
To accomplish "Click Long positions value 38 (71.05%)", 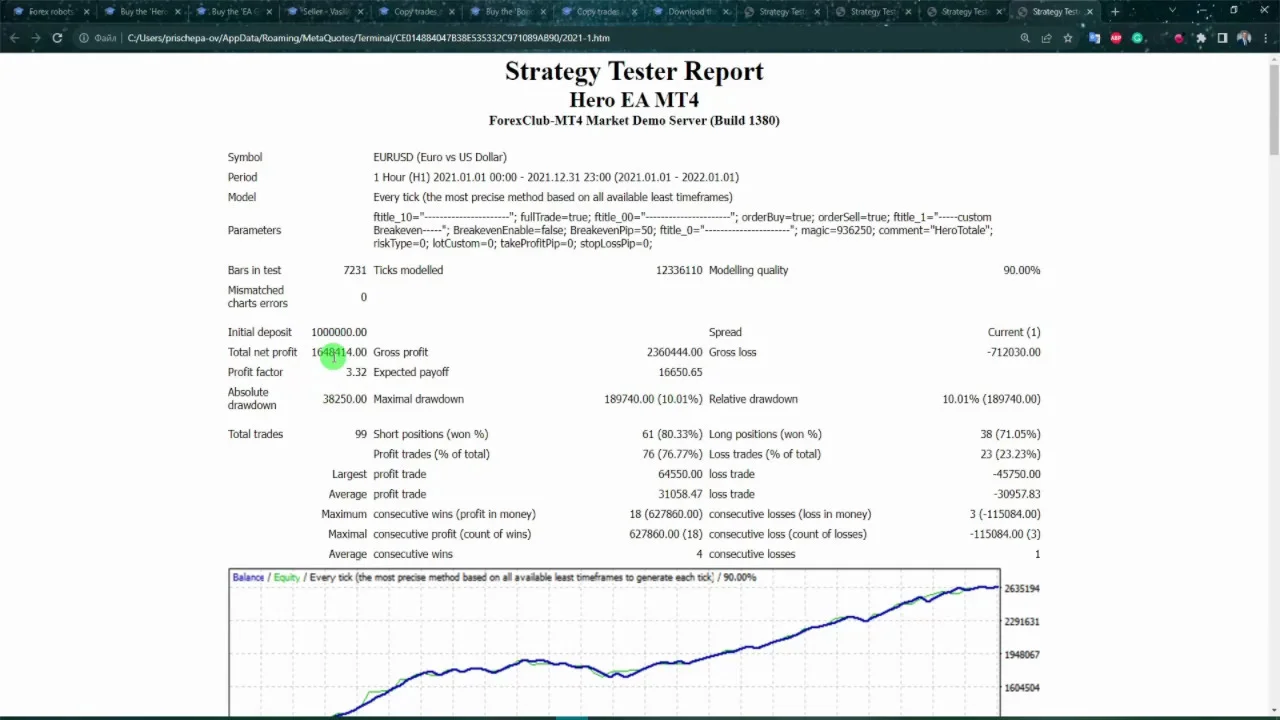I will pyautogui.click(x=1011, y=434).
